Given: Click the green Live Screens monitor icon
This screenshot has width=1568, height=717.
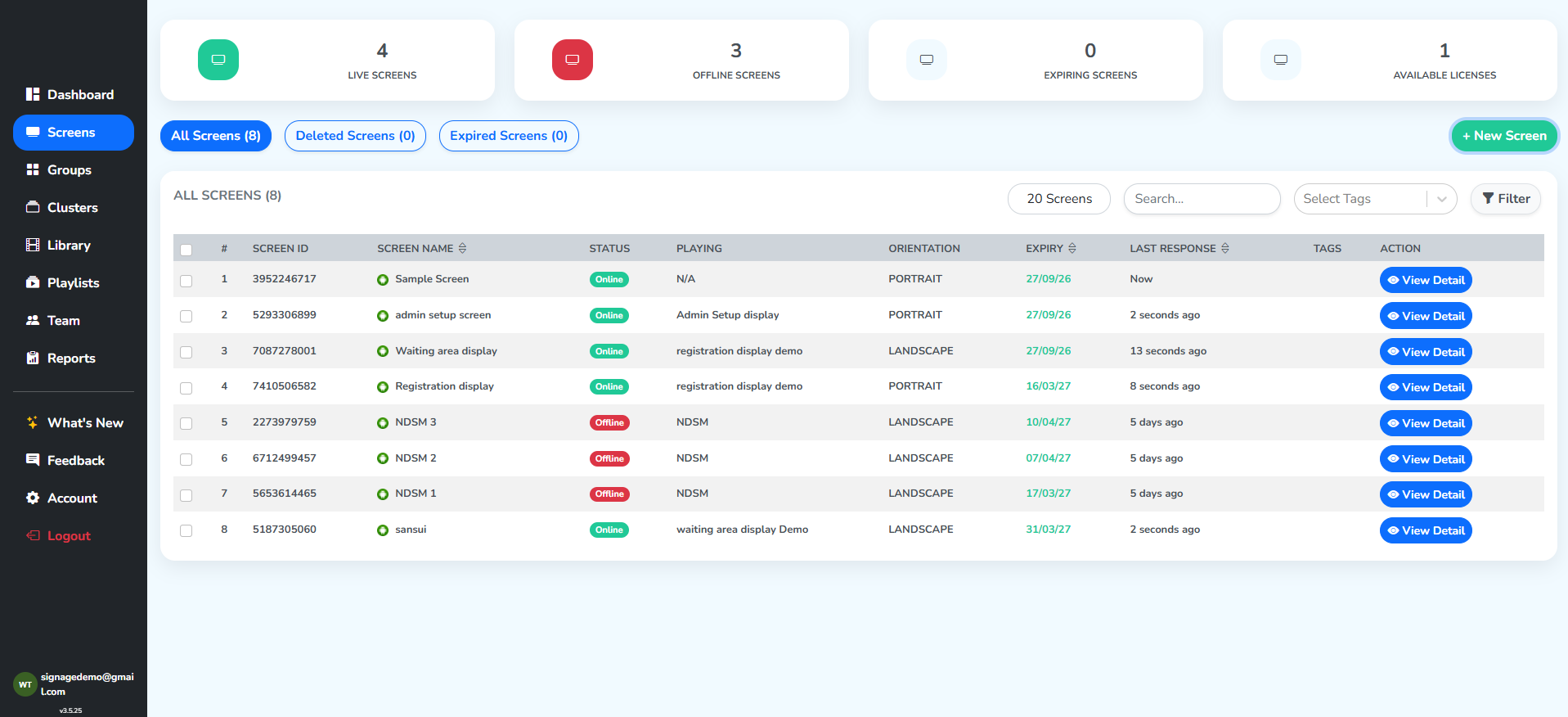Looking at the screenshot, I should (218, 60).
